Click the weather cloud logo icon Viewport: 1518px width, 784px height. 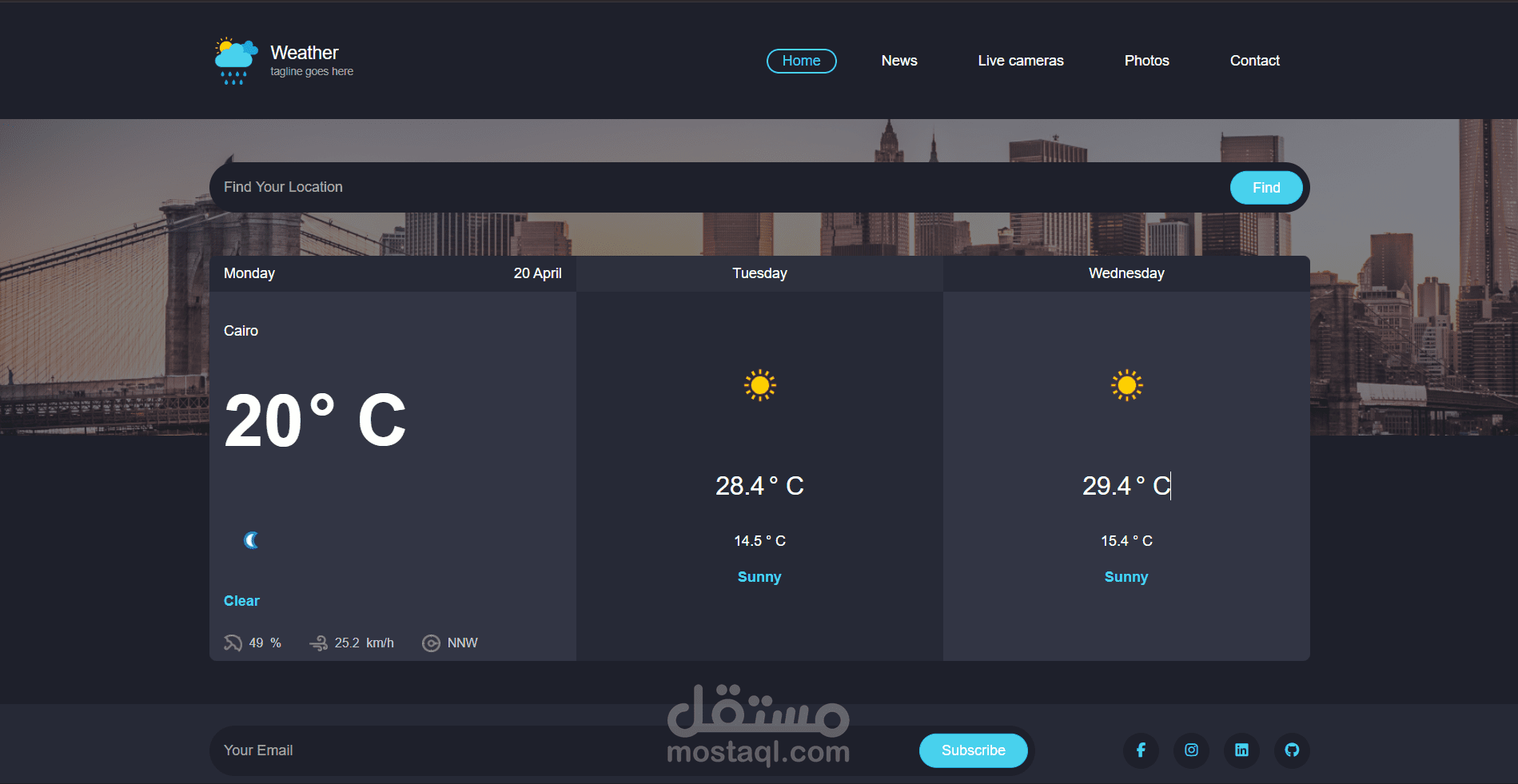[x=233, y=56]
